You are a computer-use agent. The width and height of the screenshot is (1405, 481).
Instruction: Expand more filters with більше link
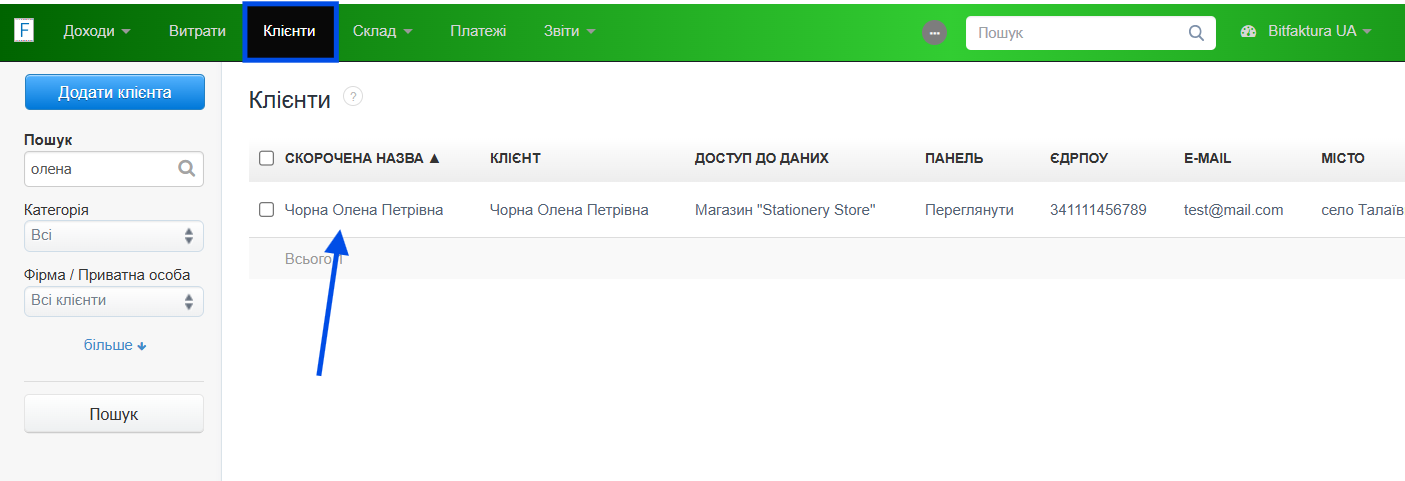pyautogui.click(x=114, y=345)
